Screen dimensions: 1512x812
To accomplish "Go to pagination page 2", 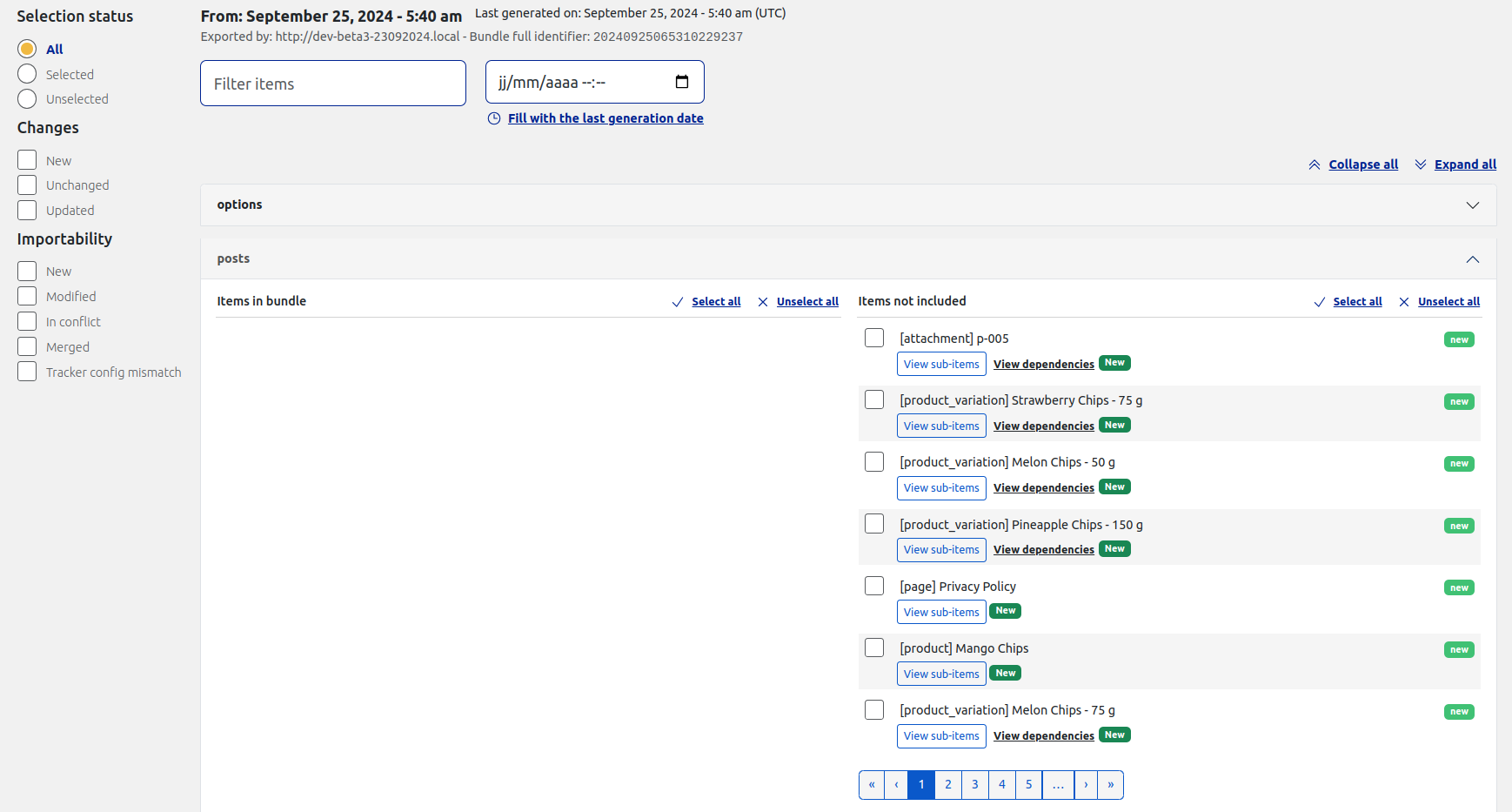I will coord(948,784).
